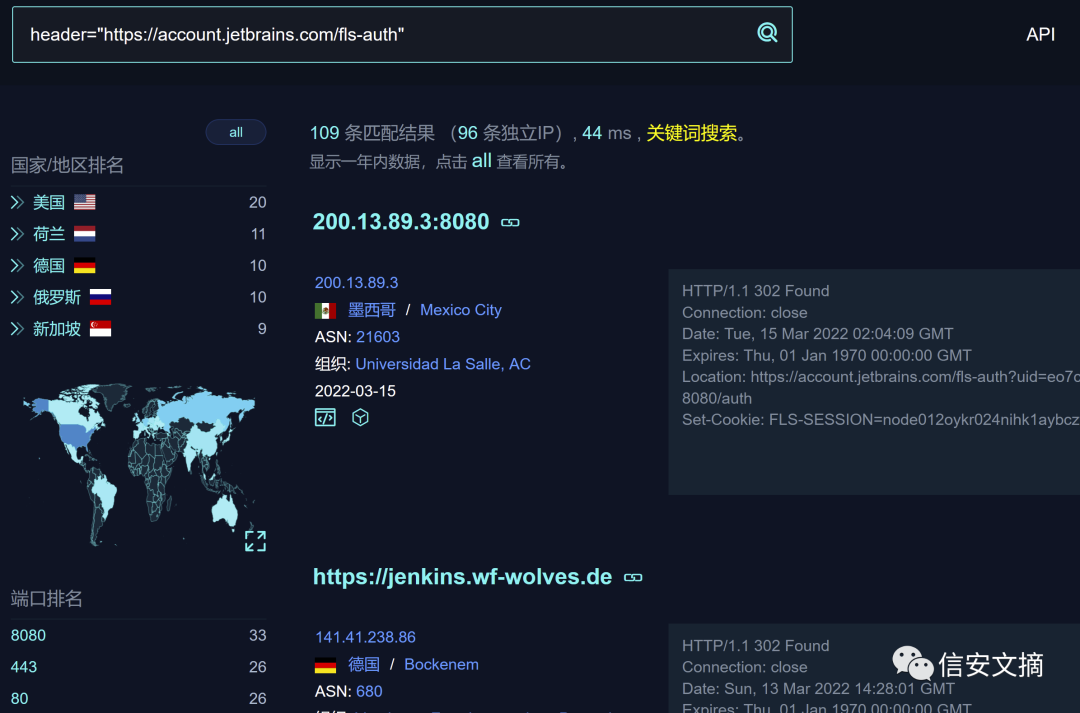The image size is (1080, 713).
Task: Click the search magnifier icon in search box
Action: point(767,33)
